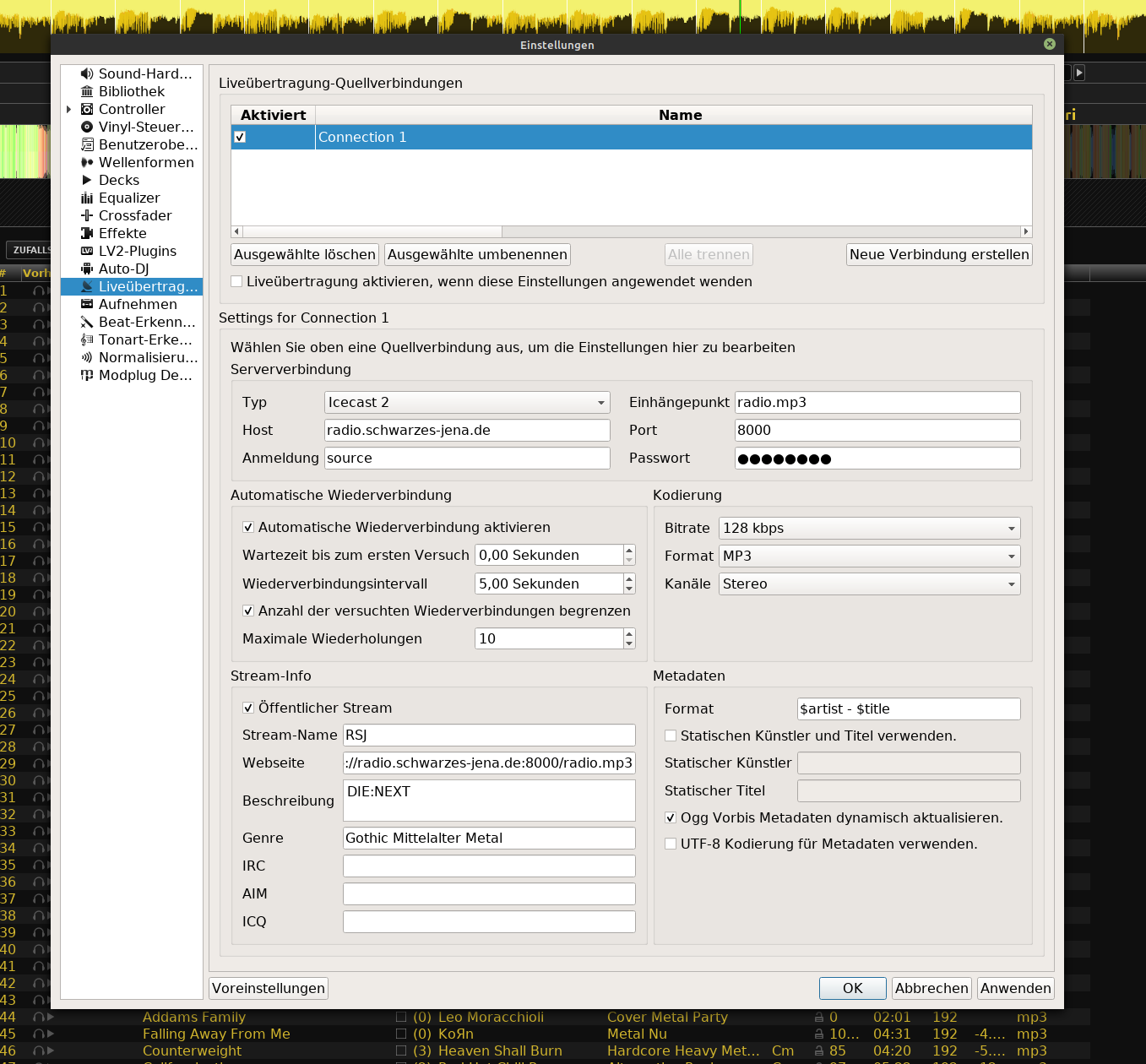Enable Liveübertragung aktivieren on apply checkbox
The height and width of the screenshot is (1064, 1146).
pyautogui.click(x=236, y=281)
